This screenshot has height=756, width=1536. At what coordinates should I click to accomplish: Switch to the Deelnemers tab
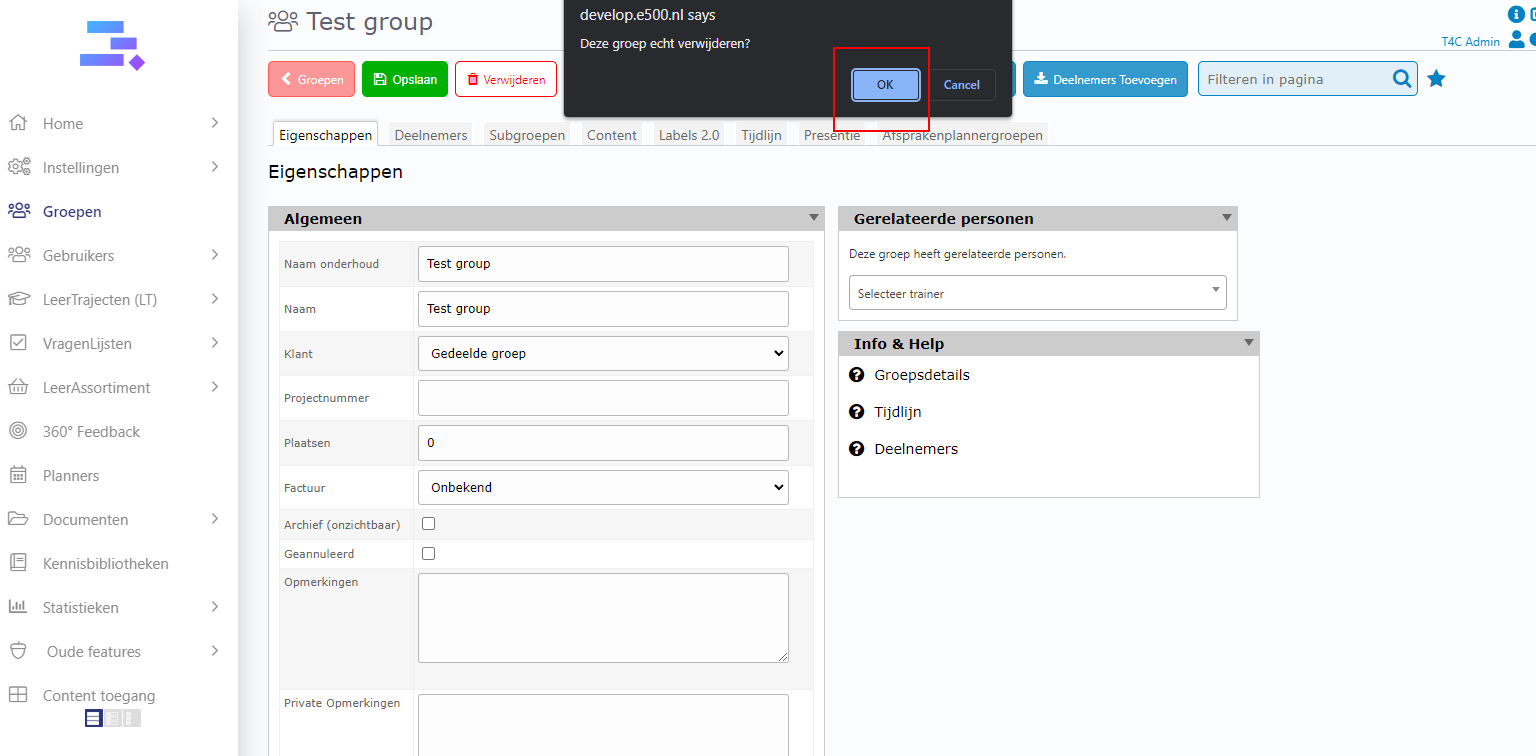[x=430, y=135]
